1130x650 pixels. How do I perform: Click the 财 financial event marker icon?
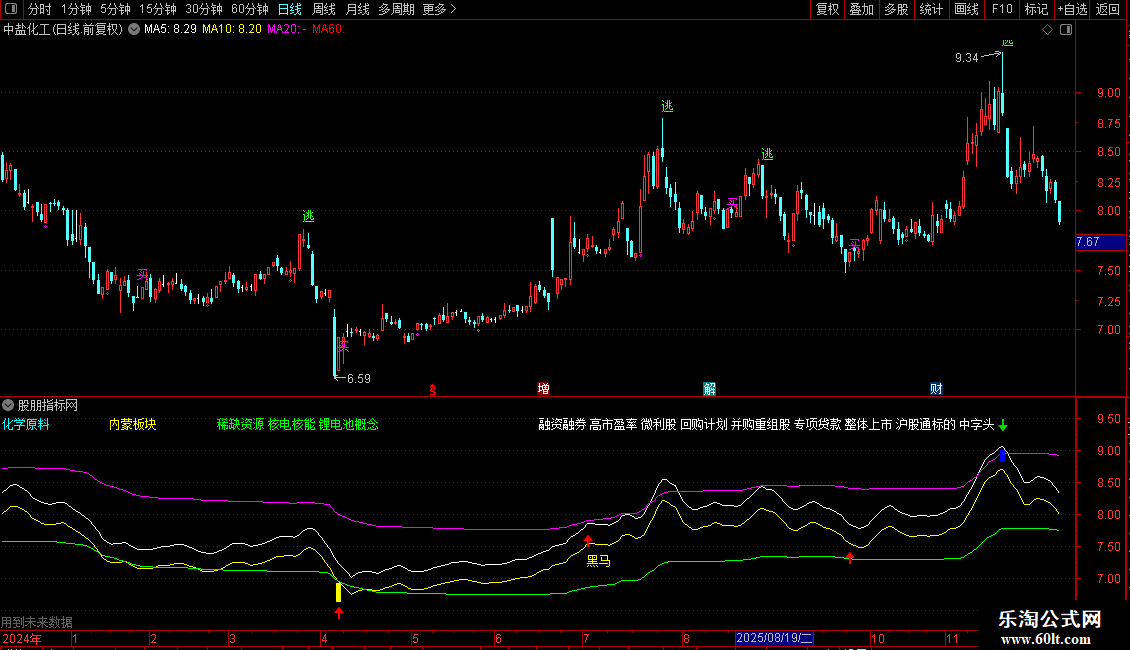[x=936, y=389]
